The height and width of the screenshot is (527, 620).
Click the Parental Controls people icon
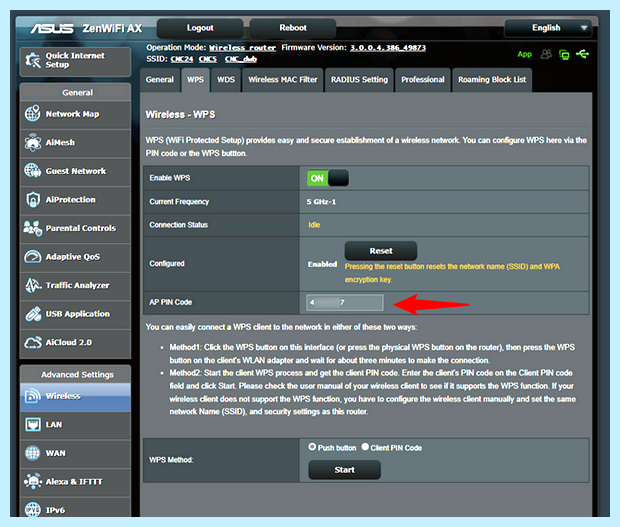tap(32, 228)
